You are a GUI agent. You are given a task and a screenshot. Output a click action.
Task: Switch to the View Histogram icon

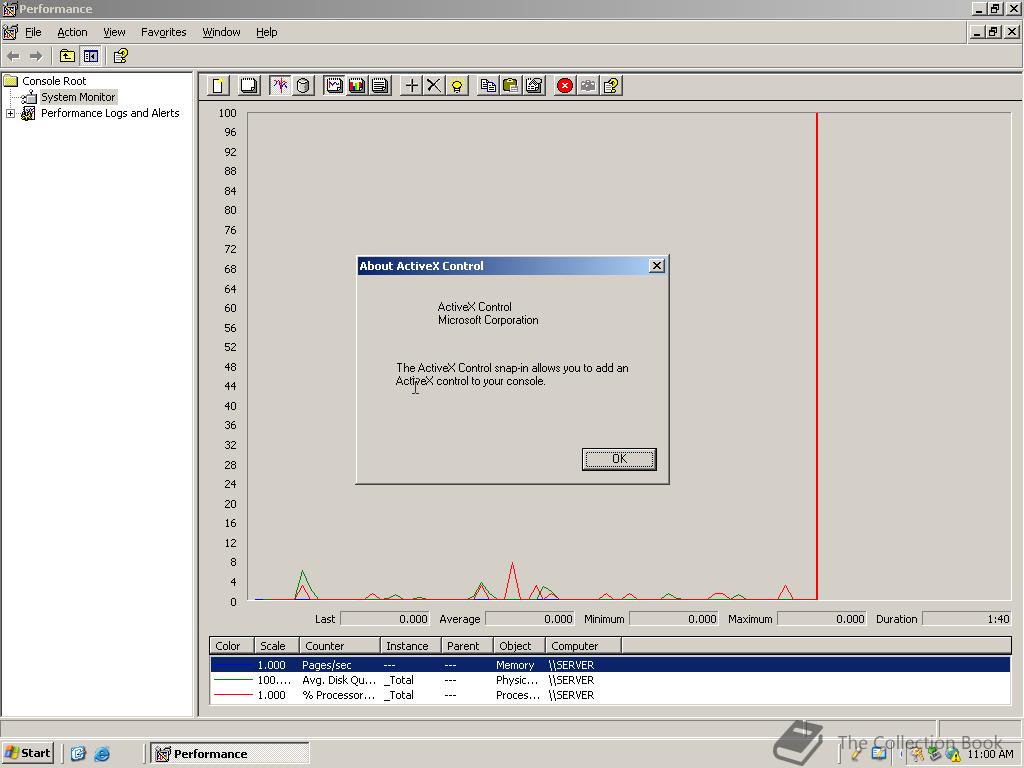point(357,86)
